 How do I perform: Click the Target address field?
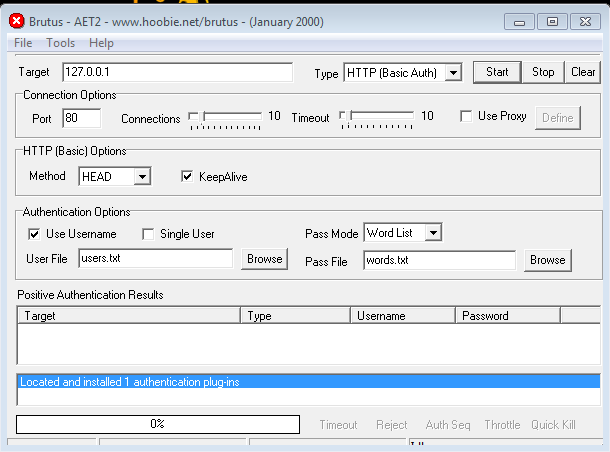pos(177,72)
